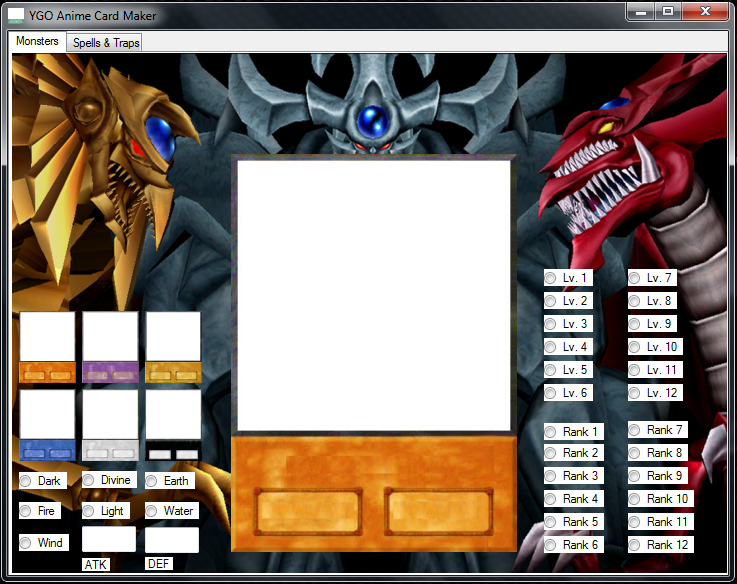Pick the Rank 2 option

tap(574, 453)
